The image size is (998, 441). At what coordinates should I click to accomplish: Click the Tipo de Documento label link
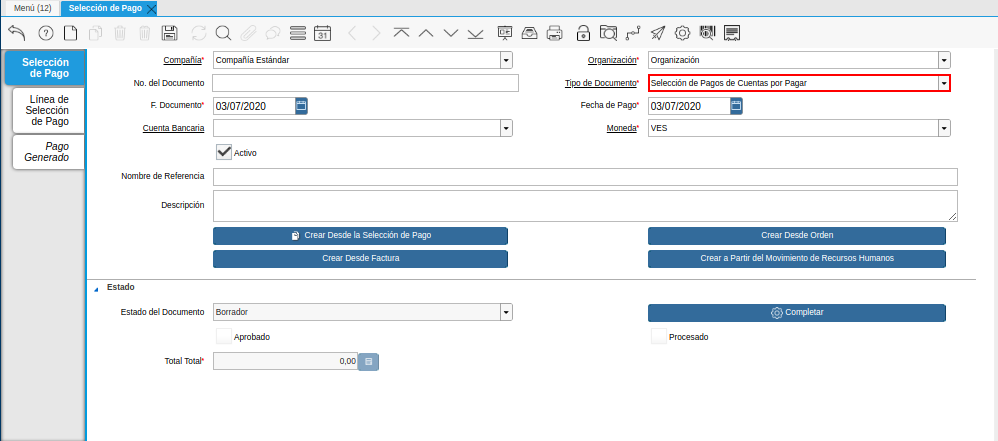[600, 83]
